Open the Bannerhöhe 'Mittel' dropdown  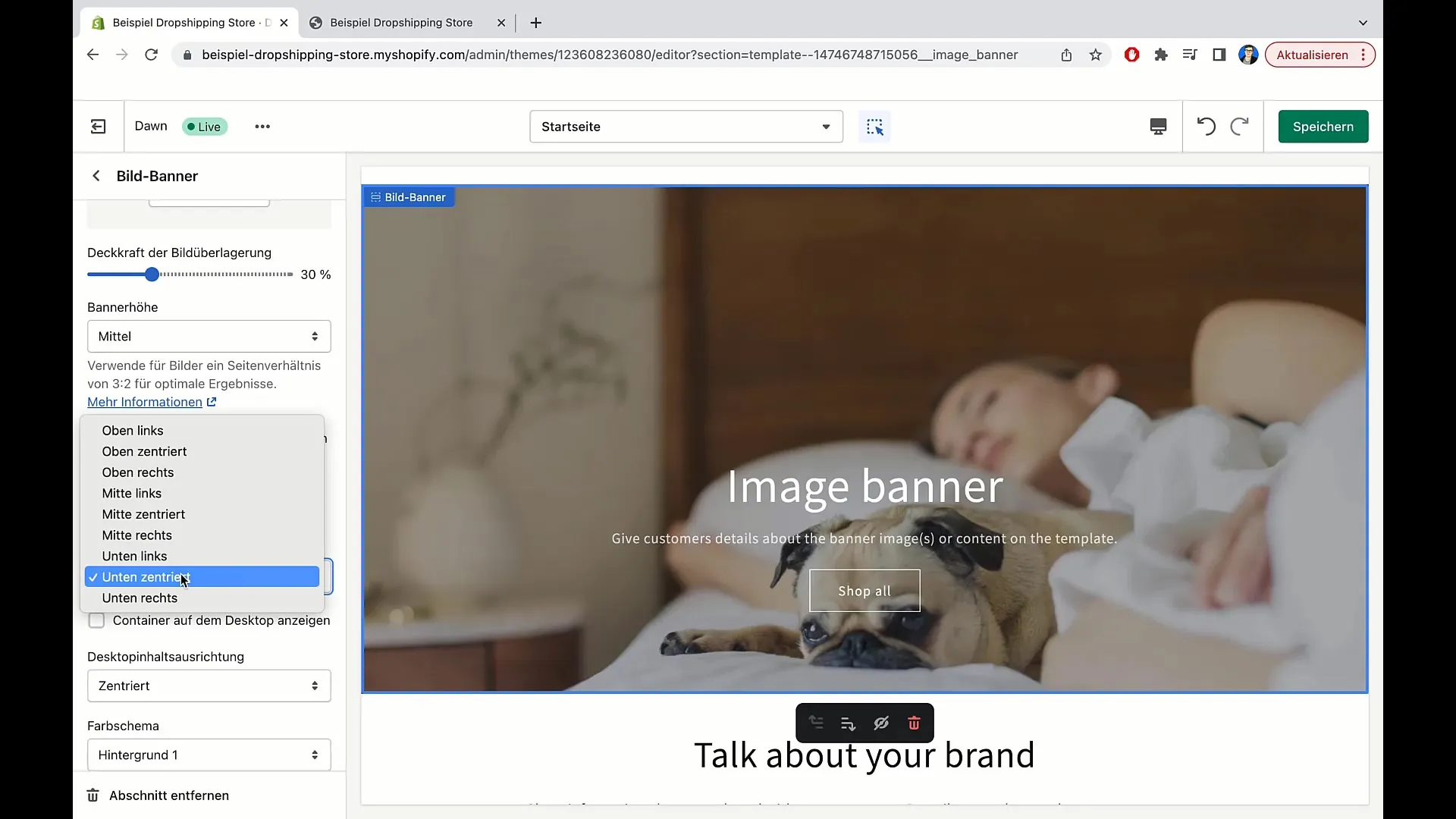[x=208, y=336]
